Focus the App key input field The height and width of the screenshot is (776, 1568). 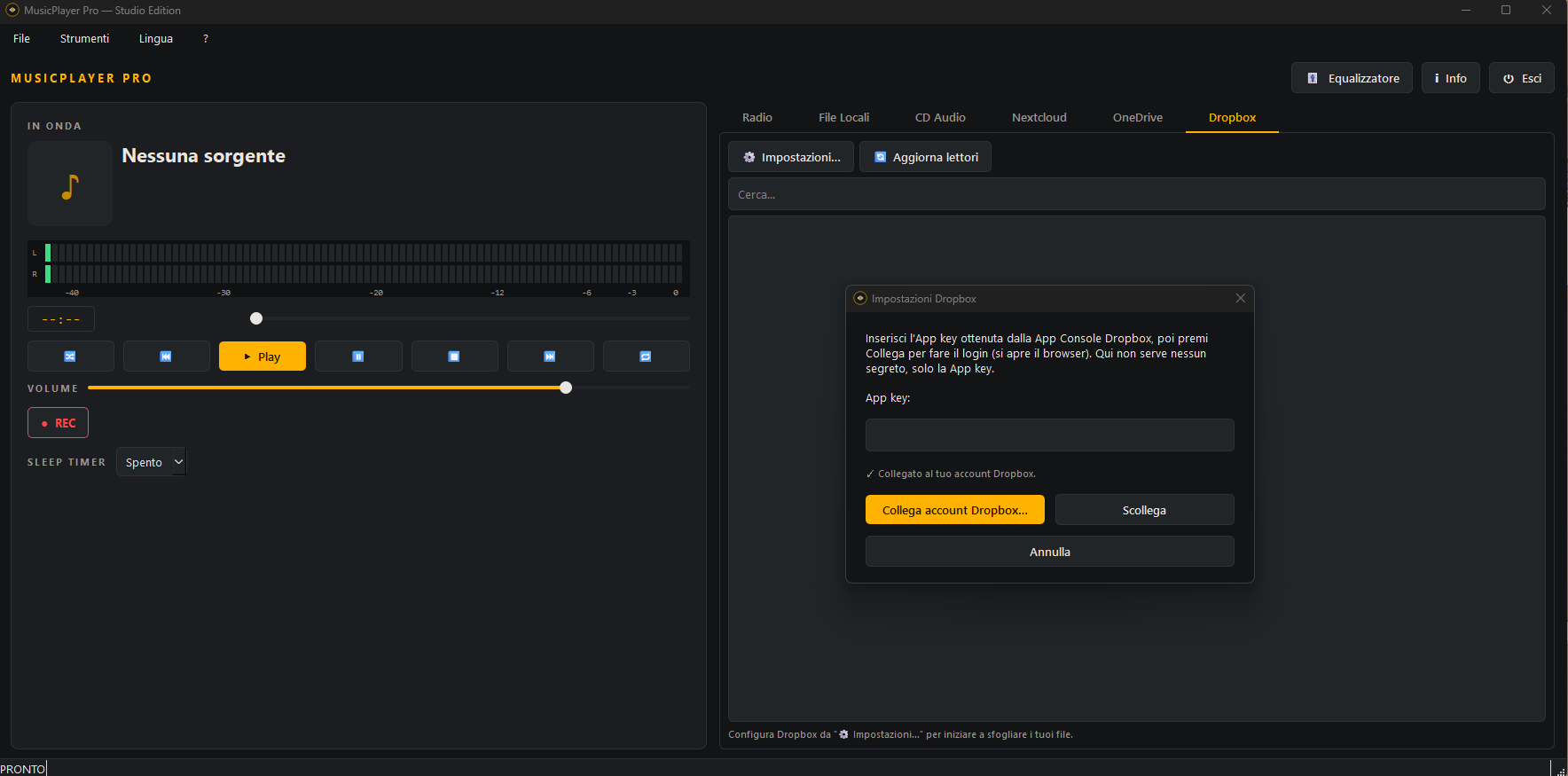pyautogui.click(x=1050, y=435)
